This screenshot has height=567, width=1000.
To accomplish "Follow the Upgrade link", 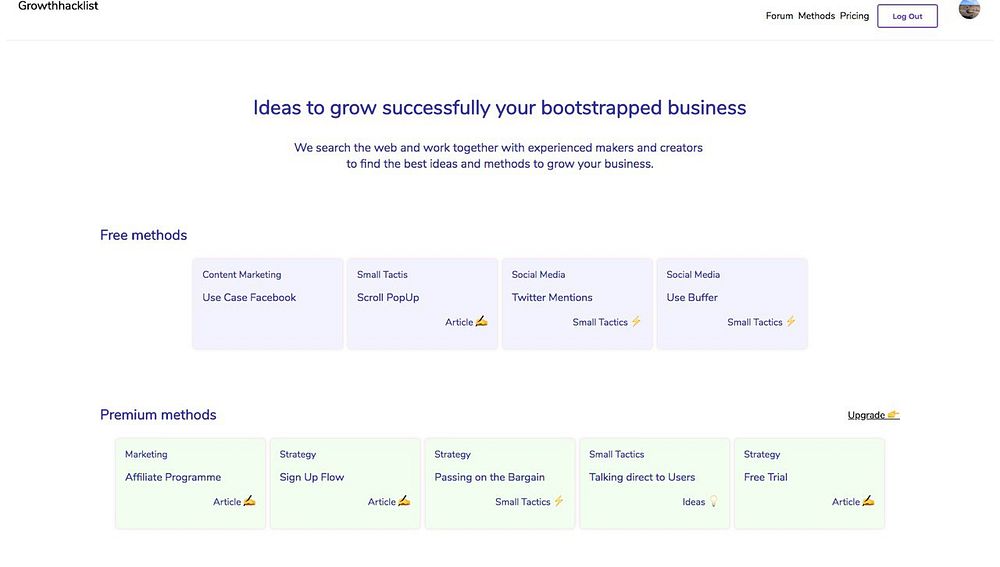I will point(866,415).
